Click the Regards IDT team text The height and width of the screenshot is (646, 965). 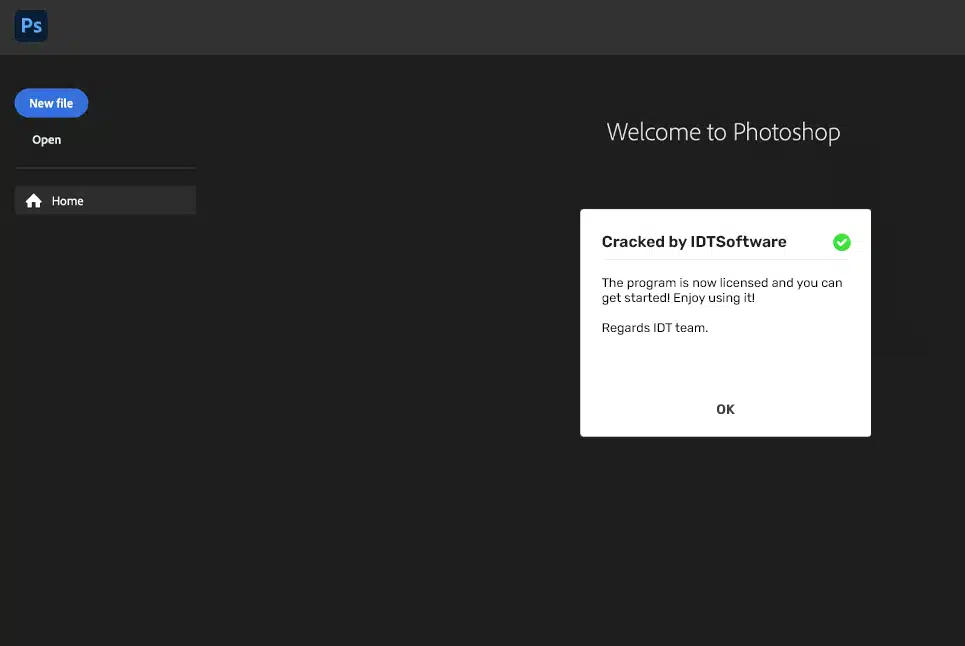[x=655, y=328]
